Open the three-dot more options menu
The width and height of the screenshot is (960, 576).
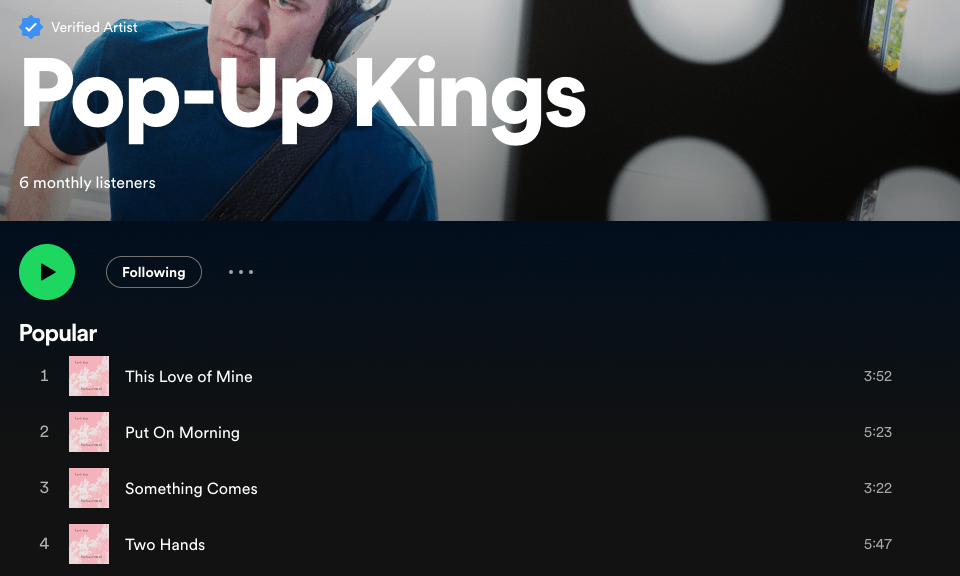(241, 272)
